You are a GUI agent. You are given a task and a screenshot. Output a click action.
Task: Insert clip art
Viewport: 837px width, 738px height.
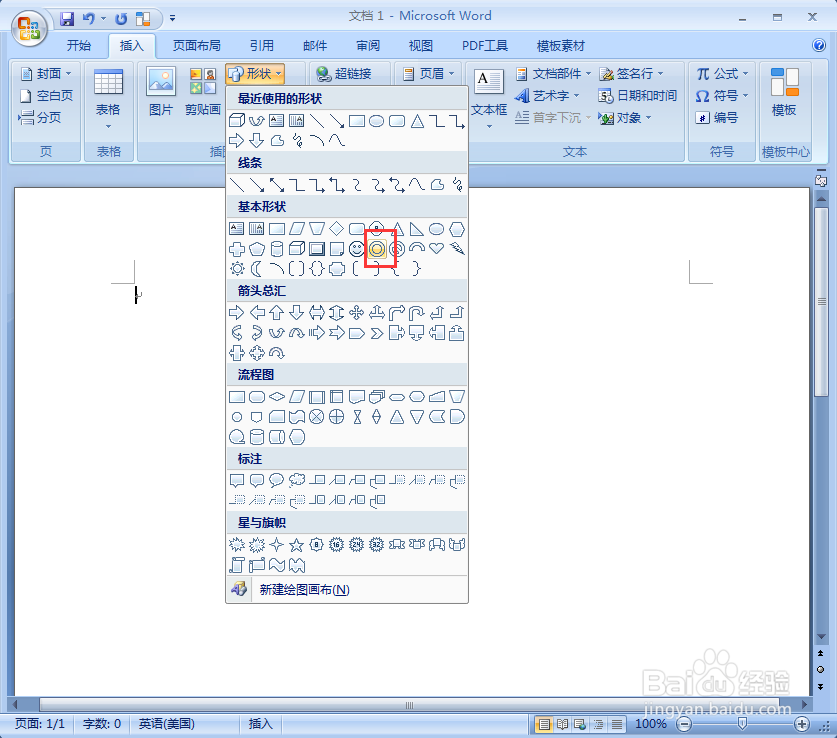click(203, 93)
